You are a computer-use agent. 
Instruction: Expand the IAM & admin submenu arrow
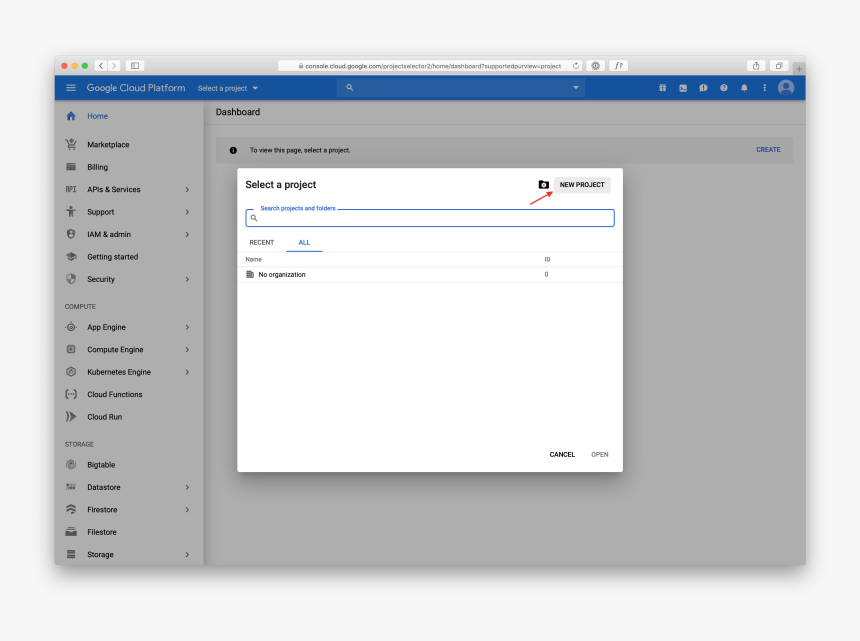click(x=187, y=235)
